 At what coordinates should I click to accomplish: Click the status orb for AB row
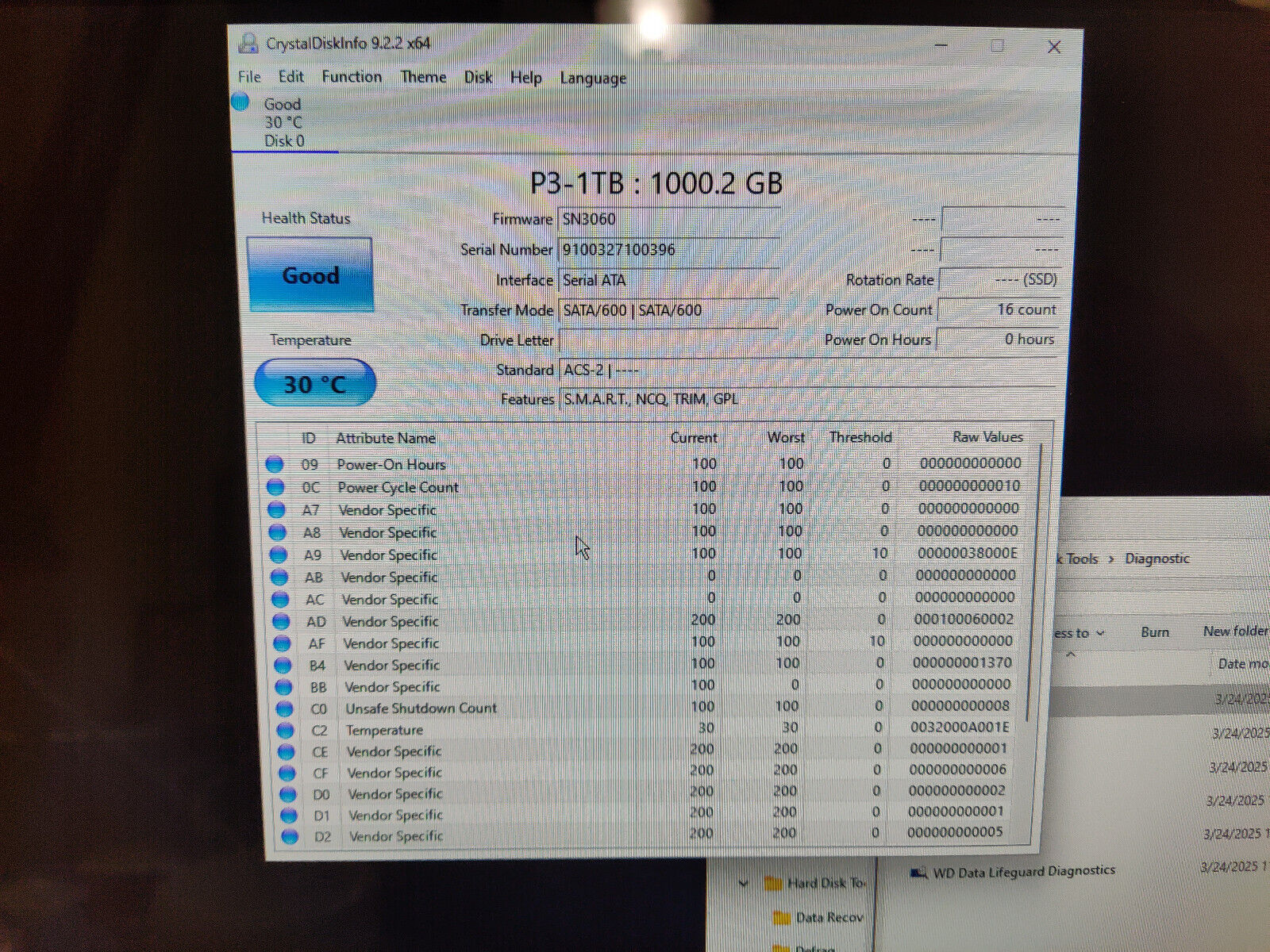click(279, 577)
